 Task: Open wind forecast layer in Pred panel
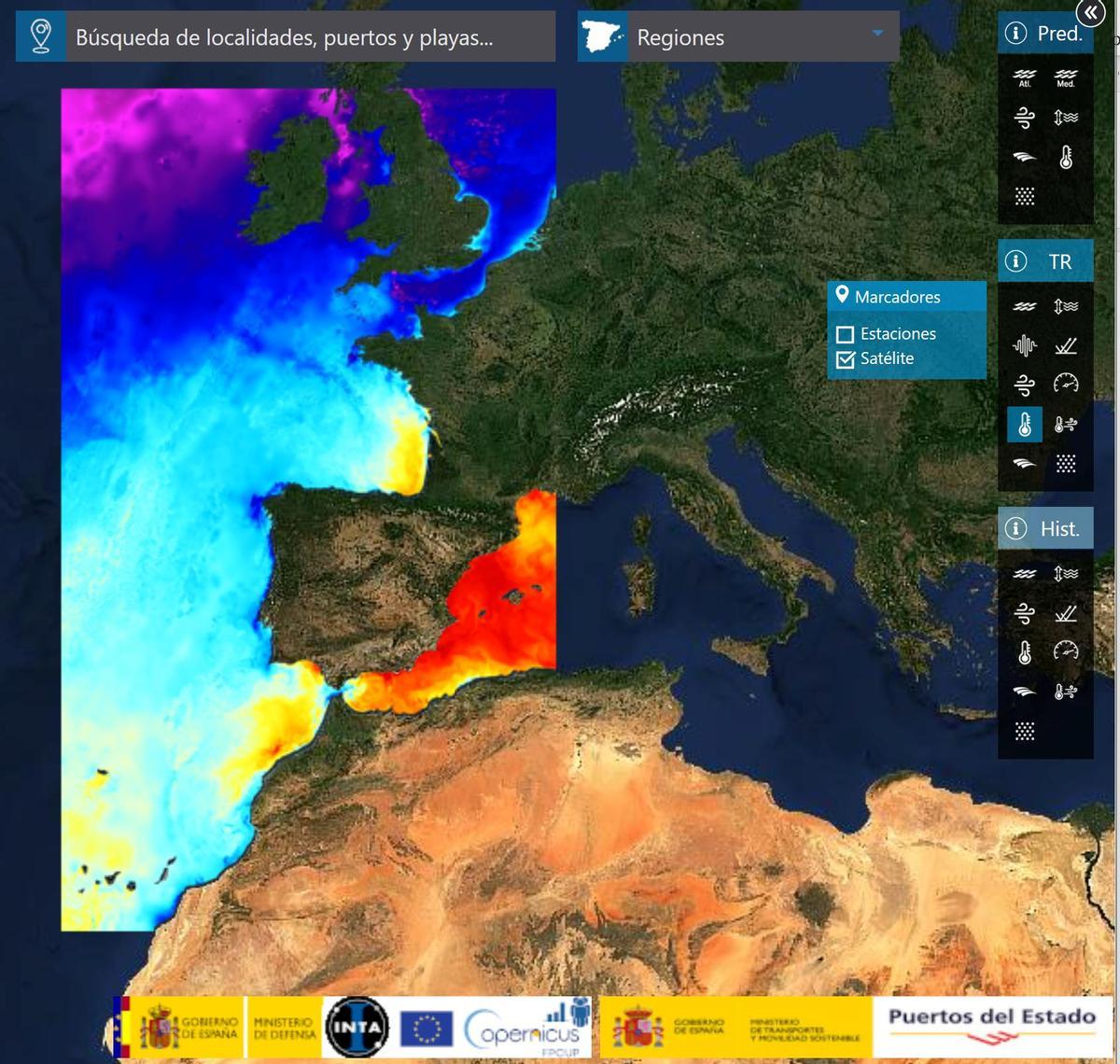(x=1025, y=117)
